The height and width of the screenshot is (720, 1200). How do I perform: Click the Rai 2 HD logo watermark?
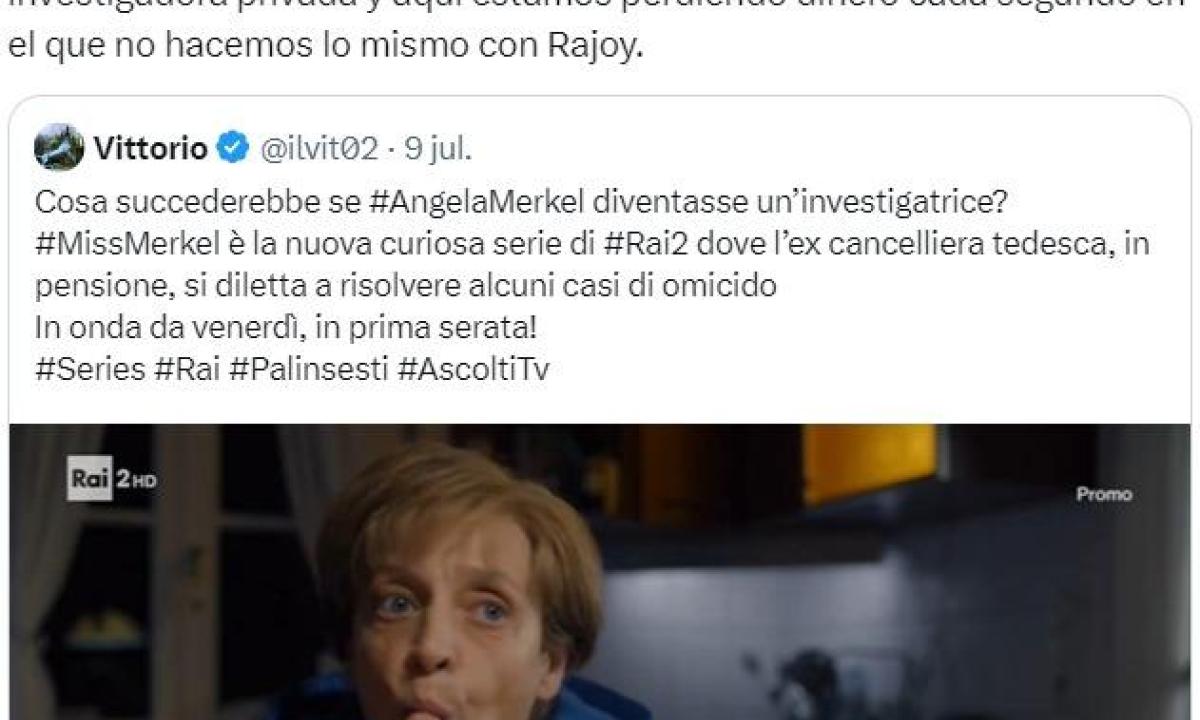[x=112, y=482]
